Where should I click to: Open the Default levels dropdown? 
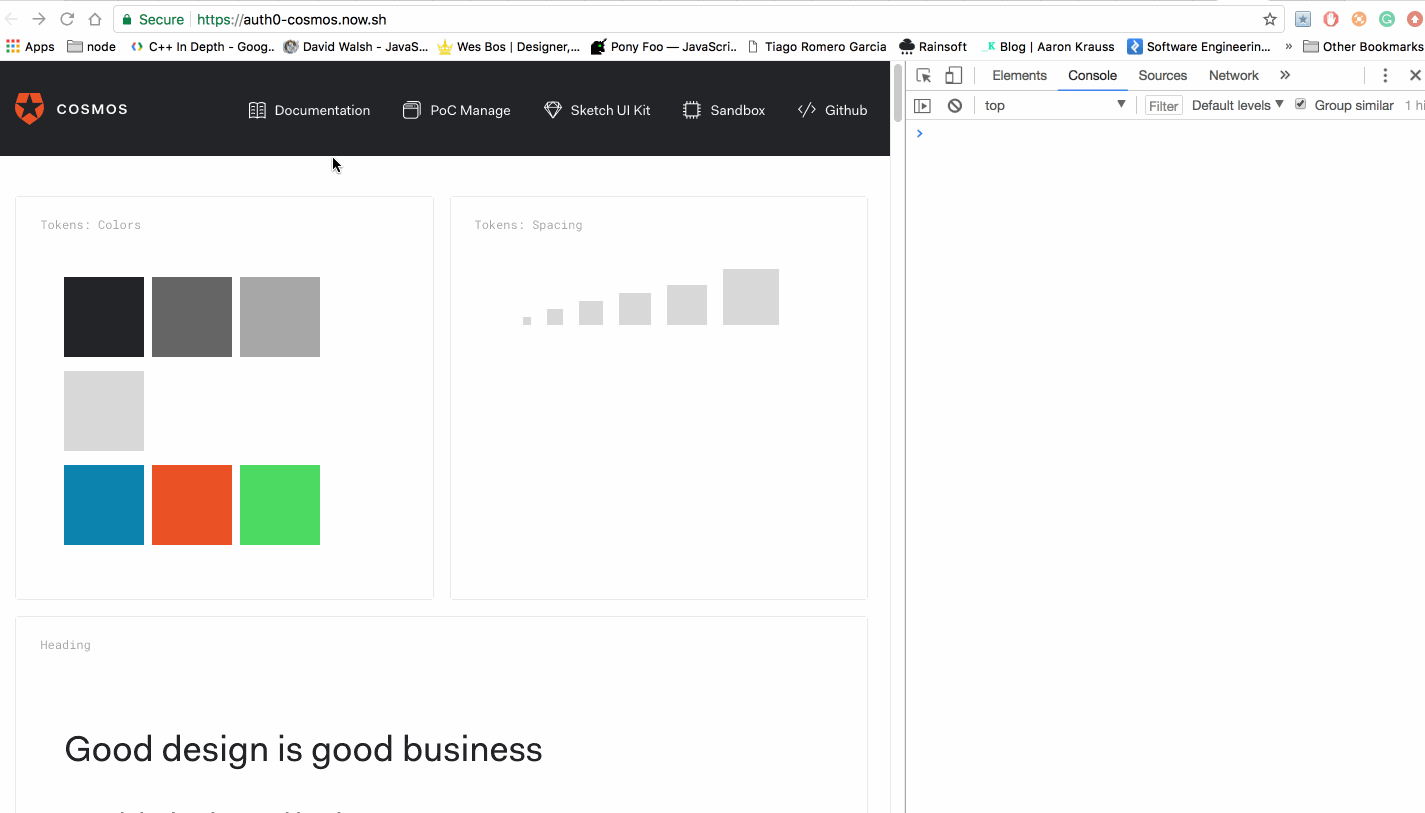click(x=1237, y=105)
